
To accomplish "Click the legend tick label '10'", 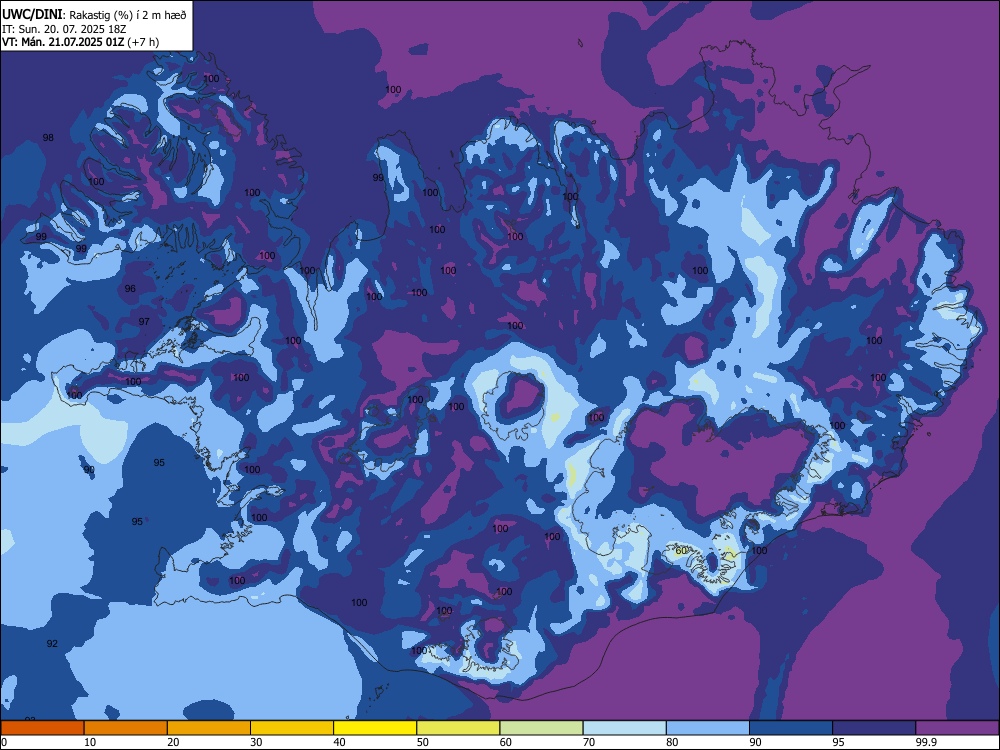I will point(90,742).
